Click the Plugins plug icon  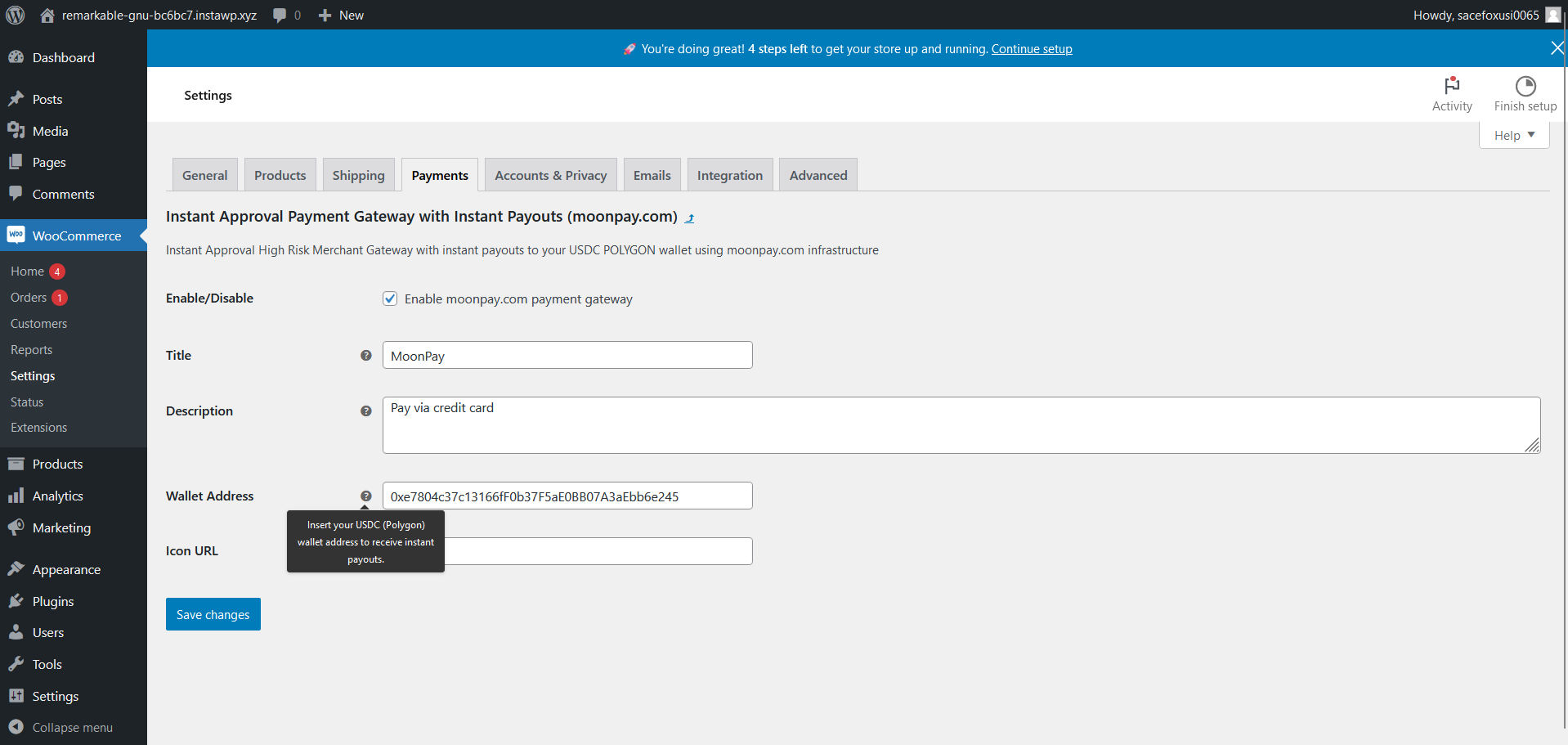16,601
